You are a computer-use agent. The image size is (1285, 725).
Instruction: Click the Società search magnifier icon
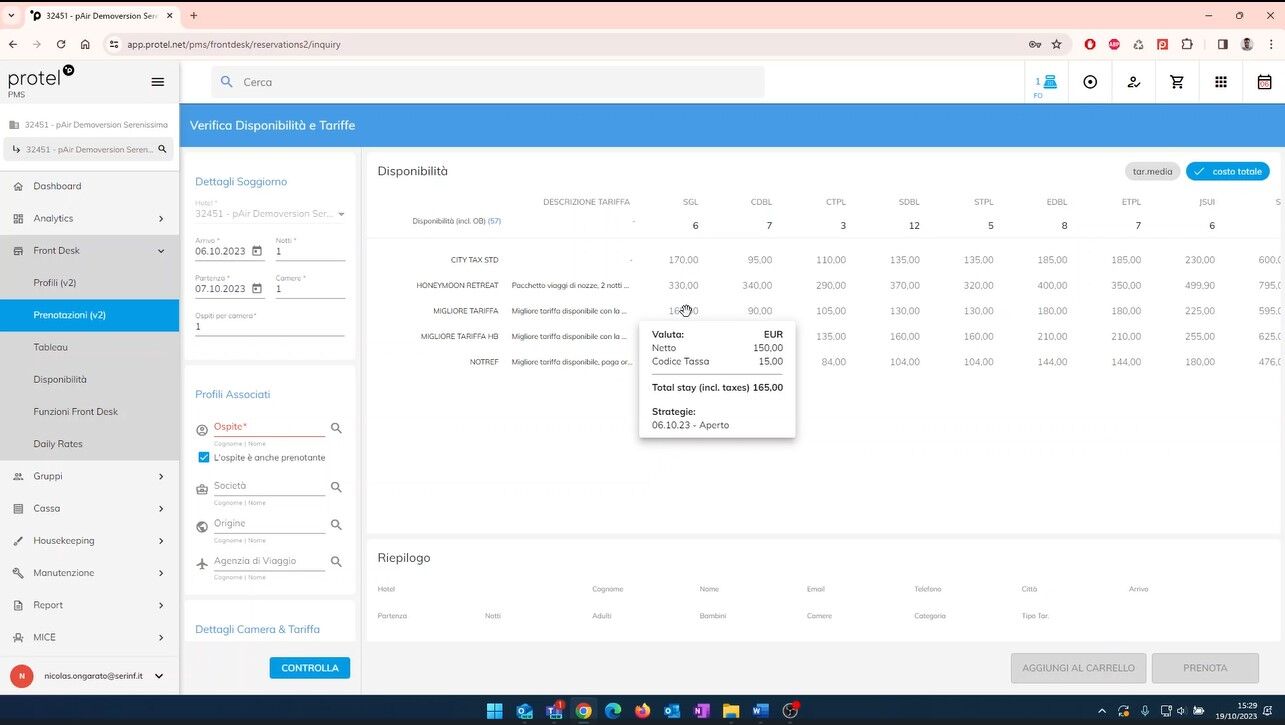coord(336,487)
